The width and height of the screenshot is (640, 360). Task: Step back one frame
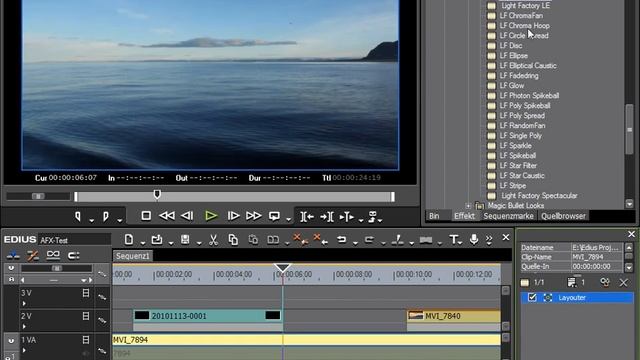pyautogui.click(x=187, y=216)
